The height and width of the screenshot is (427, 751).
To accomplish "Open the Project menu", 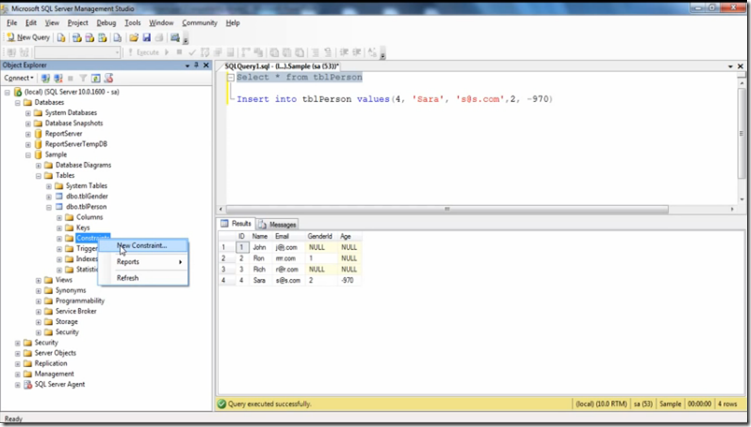I will [78, 22].
